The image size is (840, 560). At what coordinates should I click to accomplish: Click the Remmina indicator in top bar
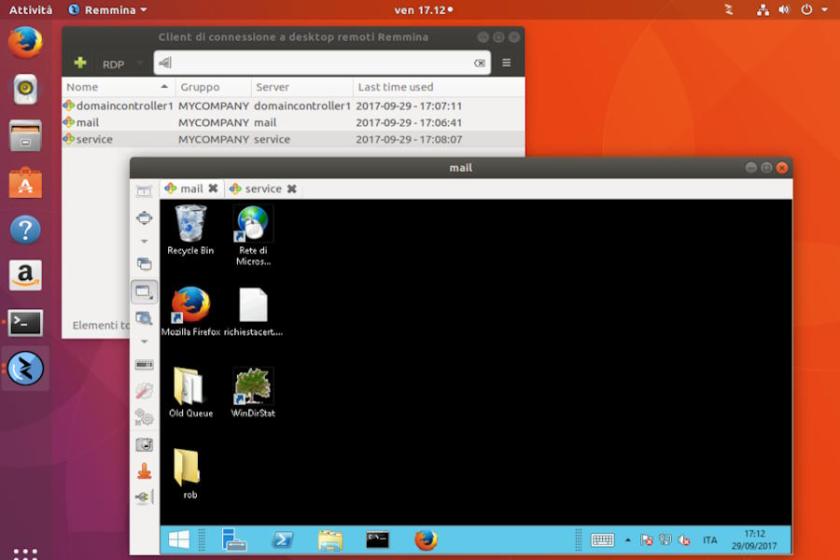[729, 10]
